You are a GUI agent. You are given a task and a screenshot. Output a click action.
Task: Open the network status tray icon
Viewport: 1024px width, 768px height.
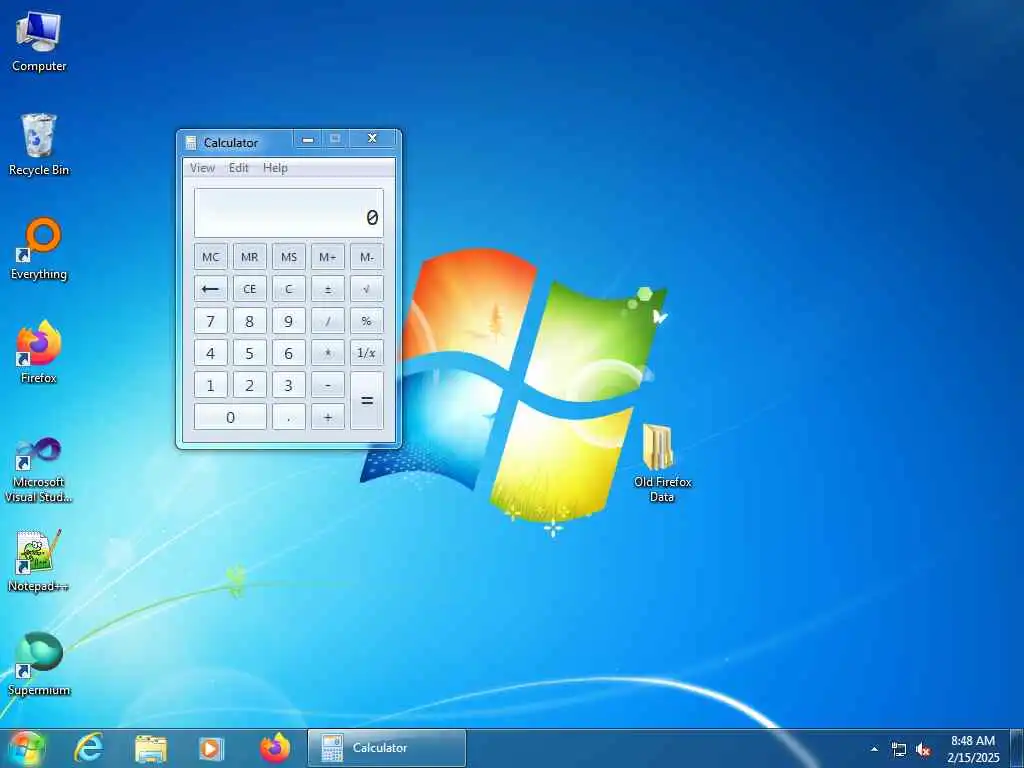(x=899, y=750)
